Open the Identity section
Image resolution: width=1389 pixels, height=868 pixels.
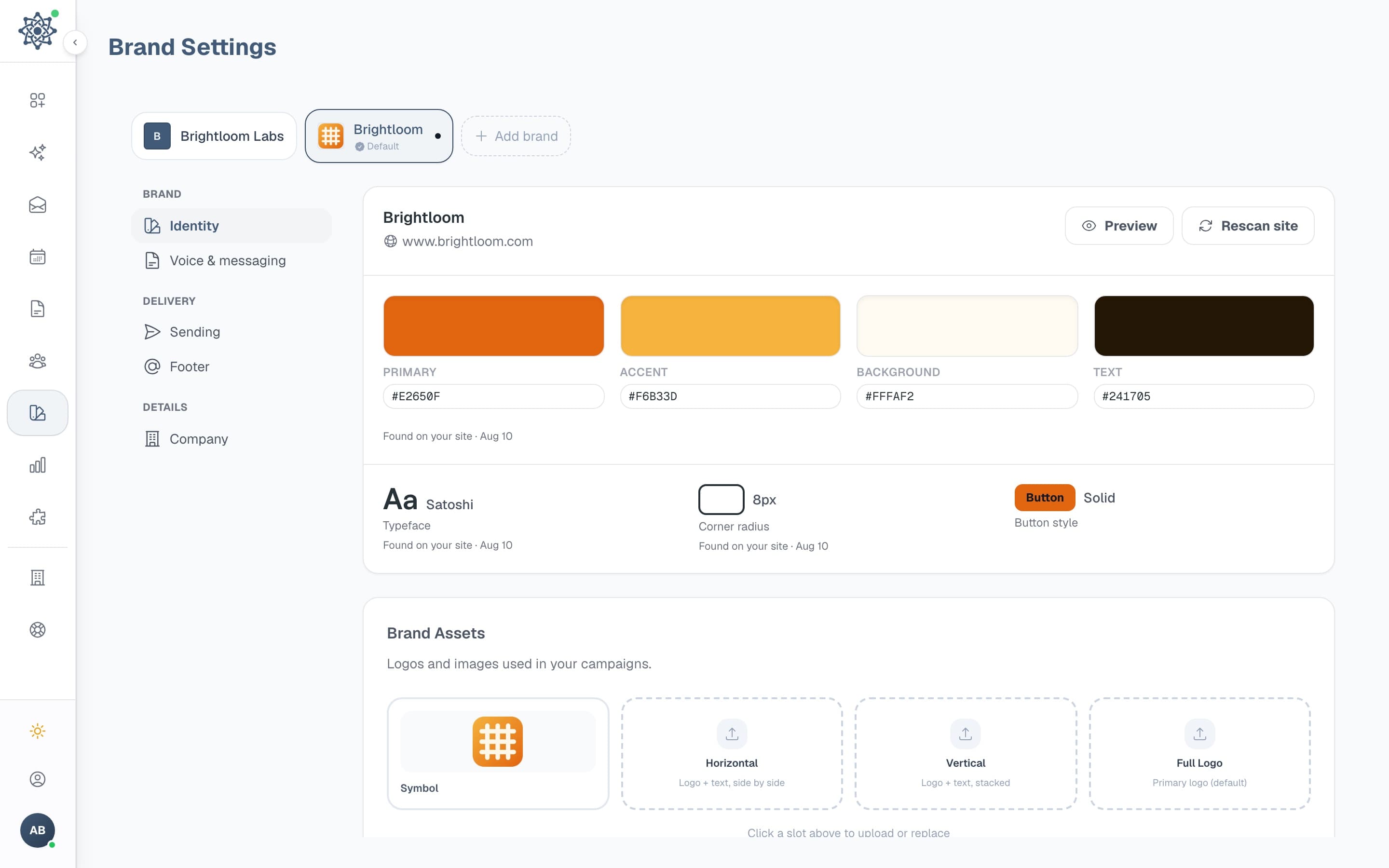coord(231,226)
